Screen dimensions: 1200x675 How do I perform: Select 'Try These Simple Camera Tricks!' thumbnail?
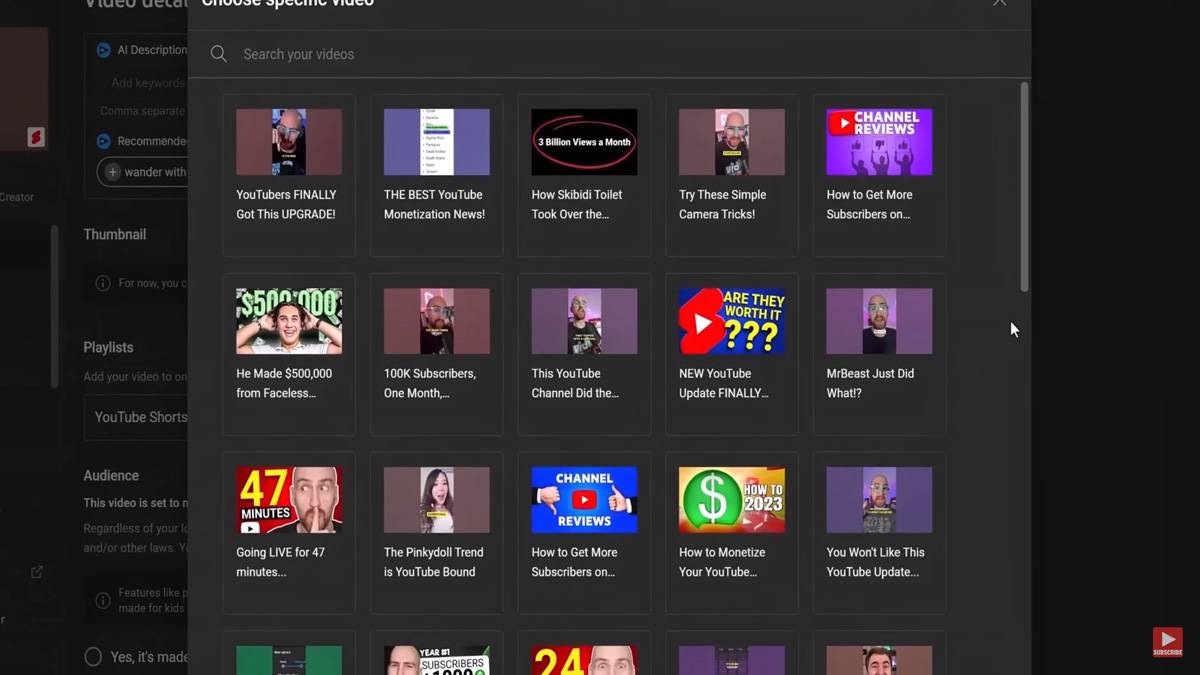pos(732,142)
